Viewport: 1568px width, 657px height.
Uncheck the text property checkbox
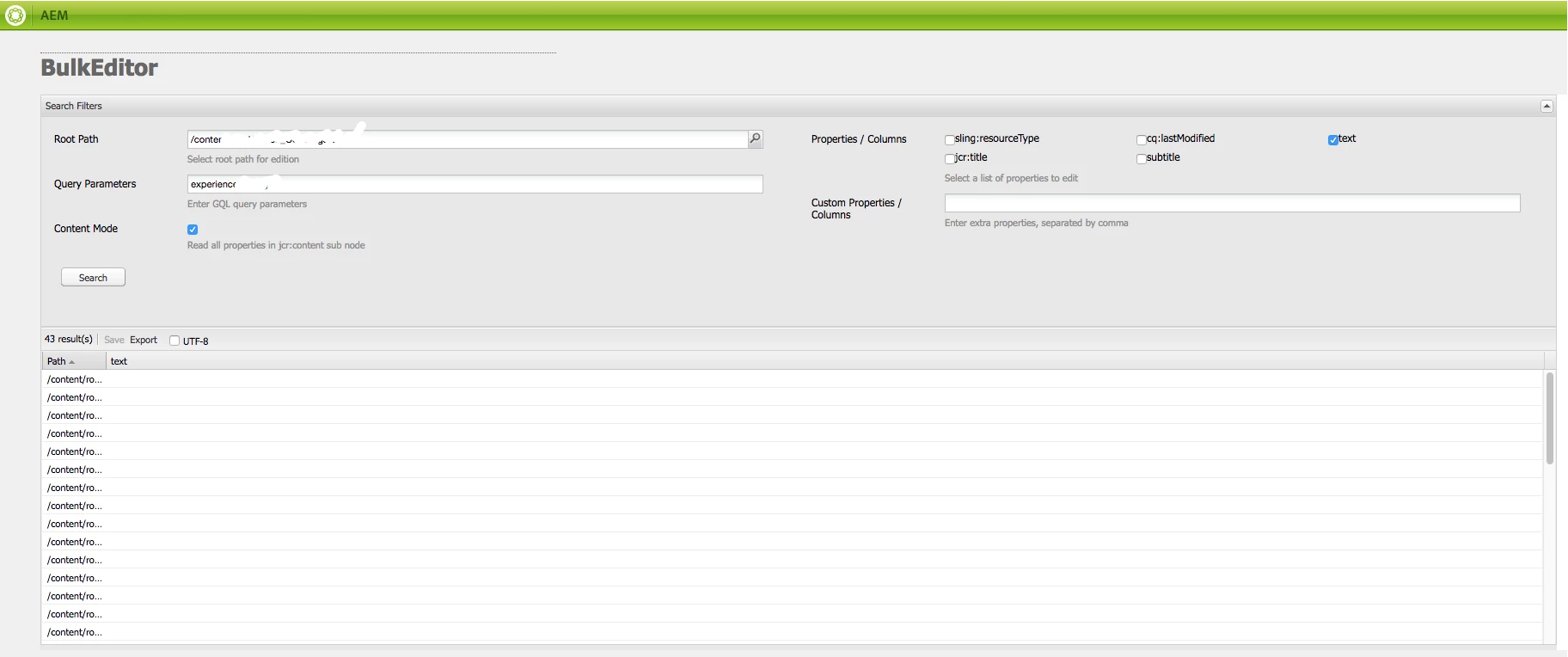pyautogui.click(x=1332, y=139)
